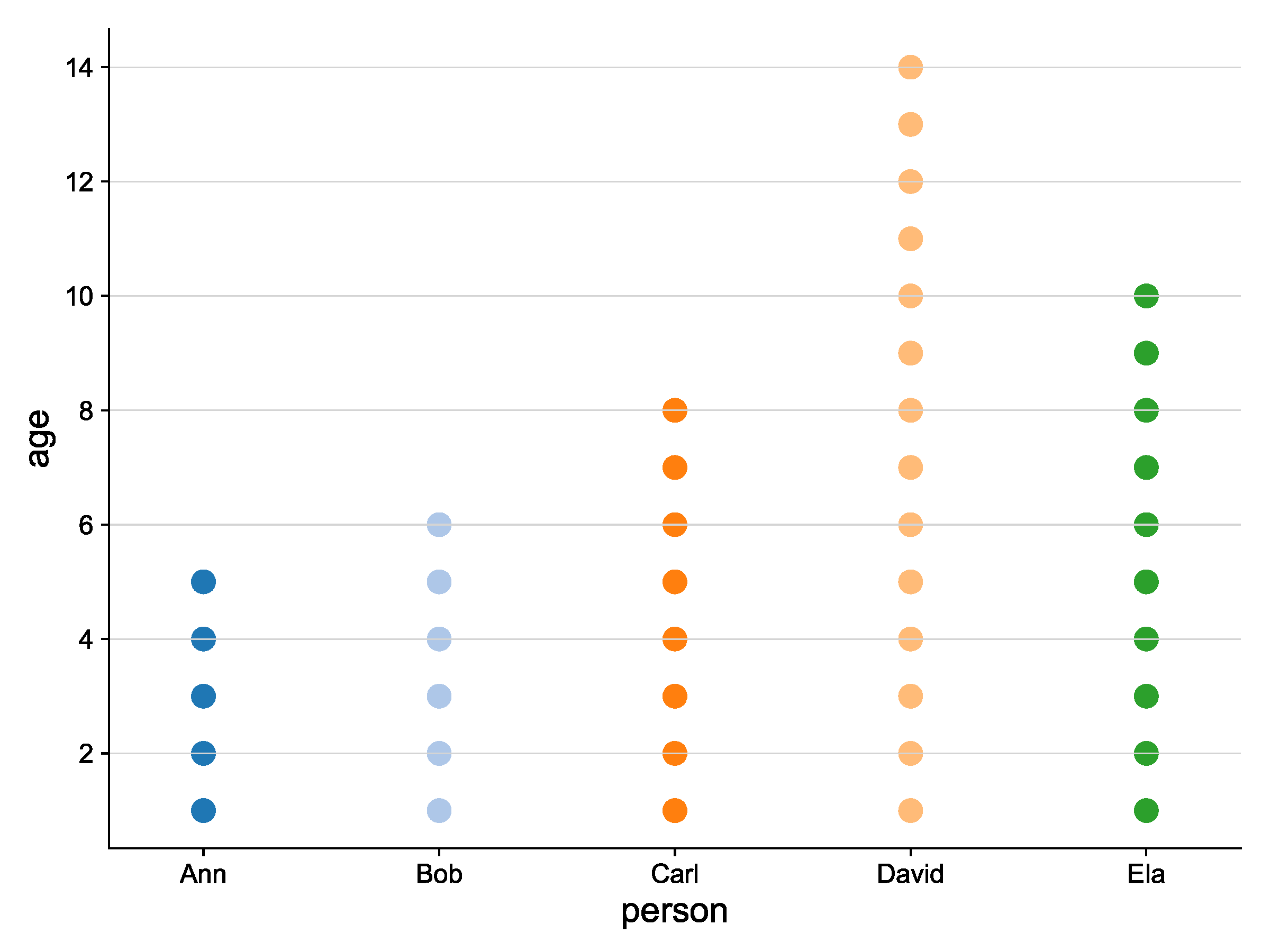The image size is (1270, 952).
Task: Click the y-axis tick label 14
Action: [x=79, y=68]
